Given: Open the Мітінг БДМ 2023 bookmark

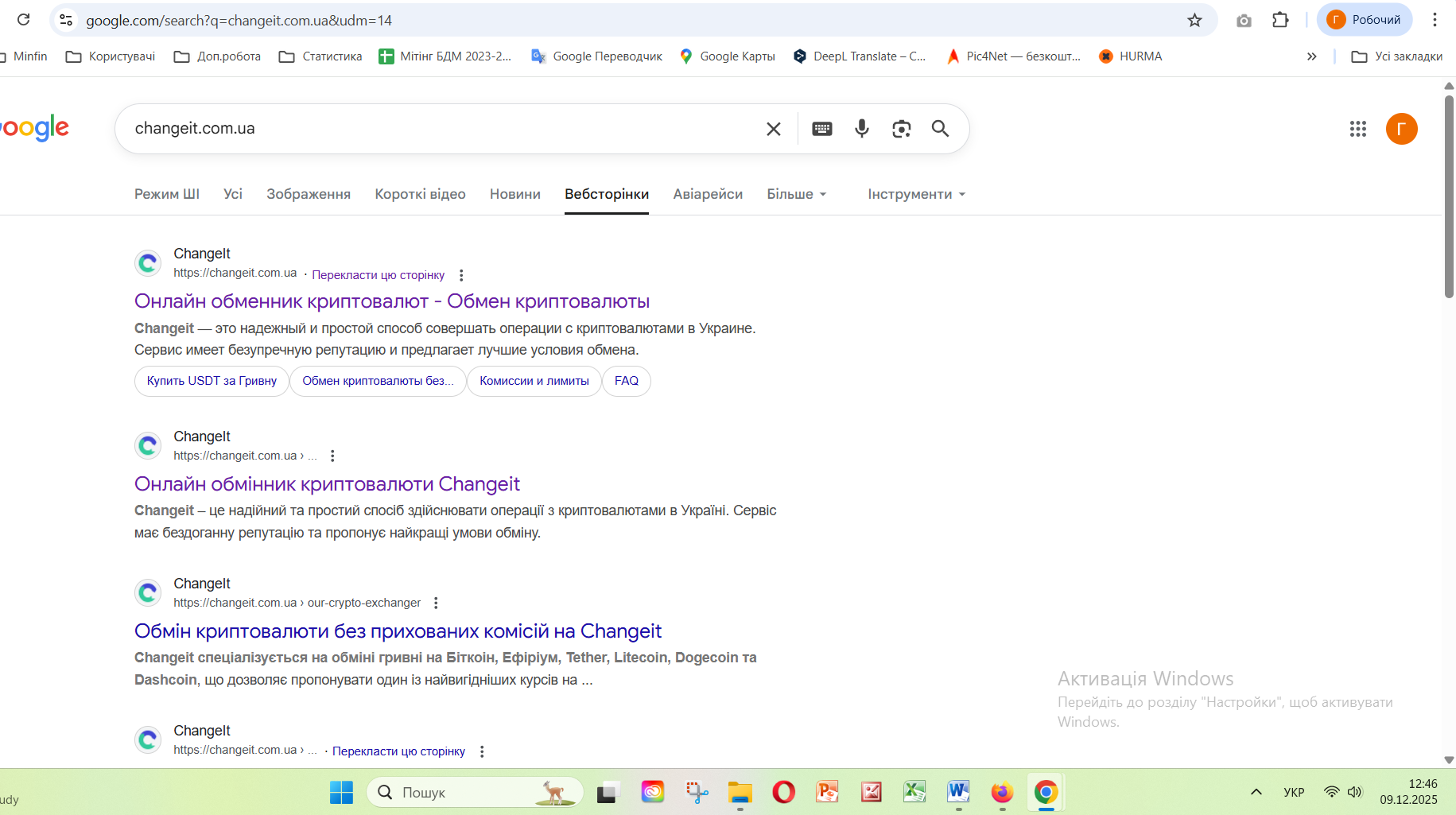Looking at the screenshot, I should (445, 56).
